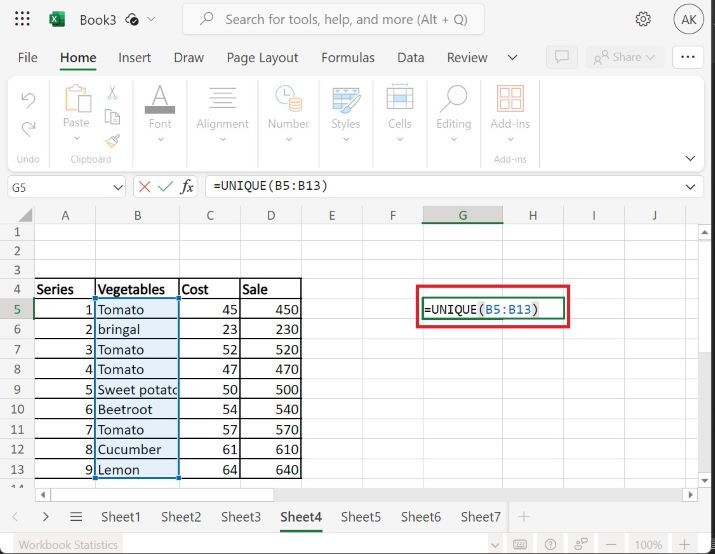
Task: Zoom out with the minus button
Action: click(611, 544)
